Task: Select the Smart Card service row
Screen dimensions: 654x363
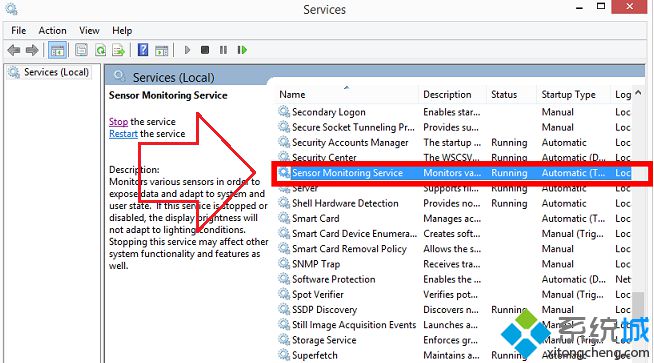Action: click(455, 219)
